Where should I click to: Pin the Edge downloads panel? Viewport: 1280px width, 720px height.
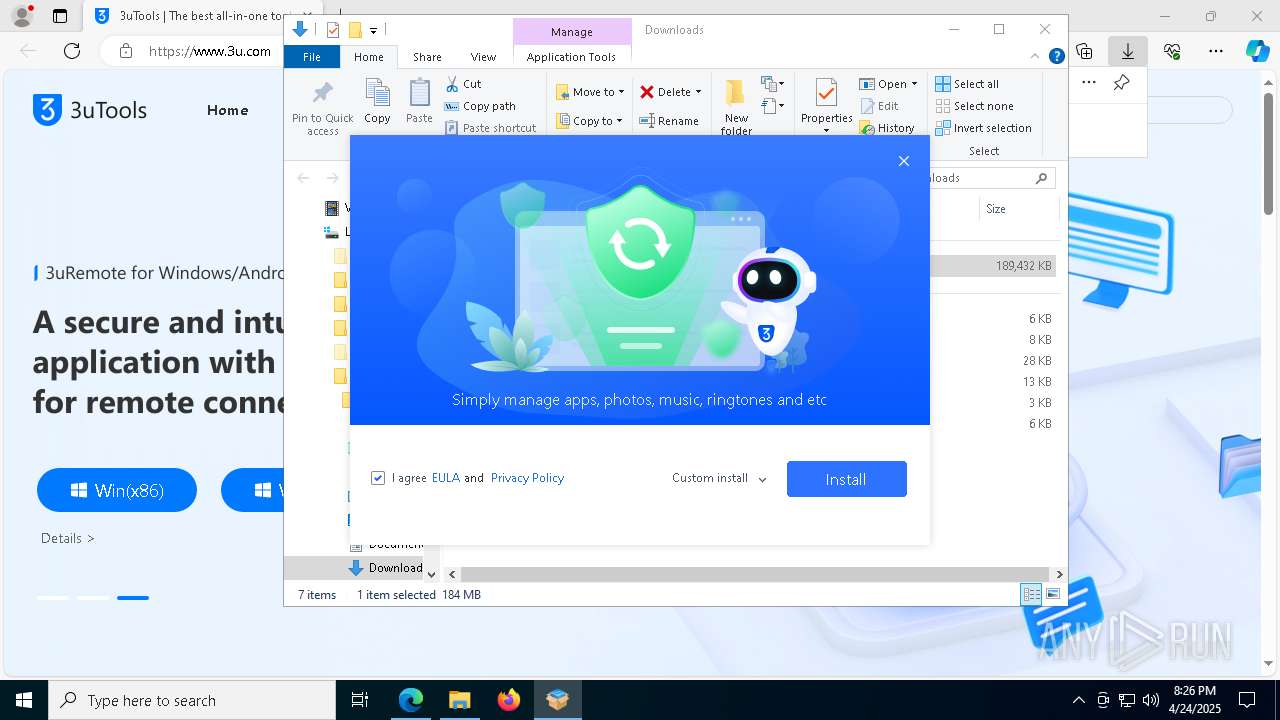click(x=1121, y=83)
